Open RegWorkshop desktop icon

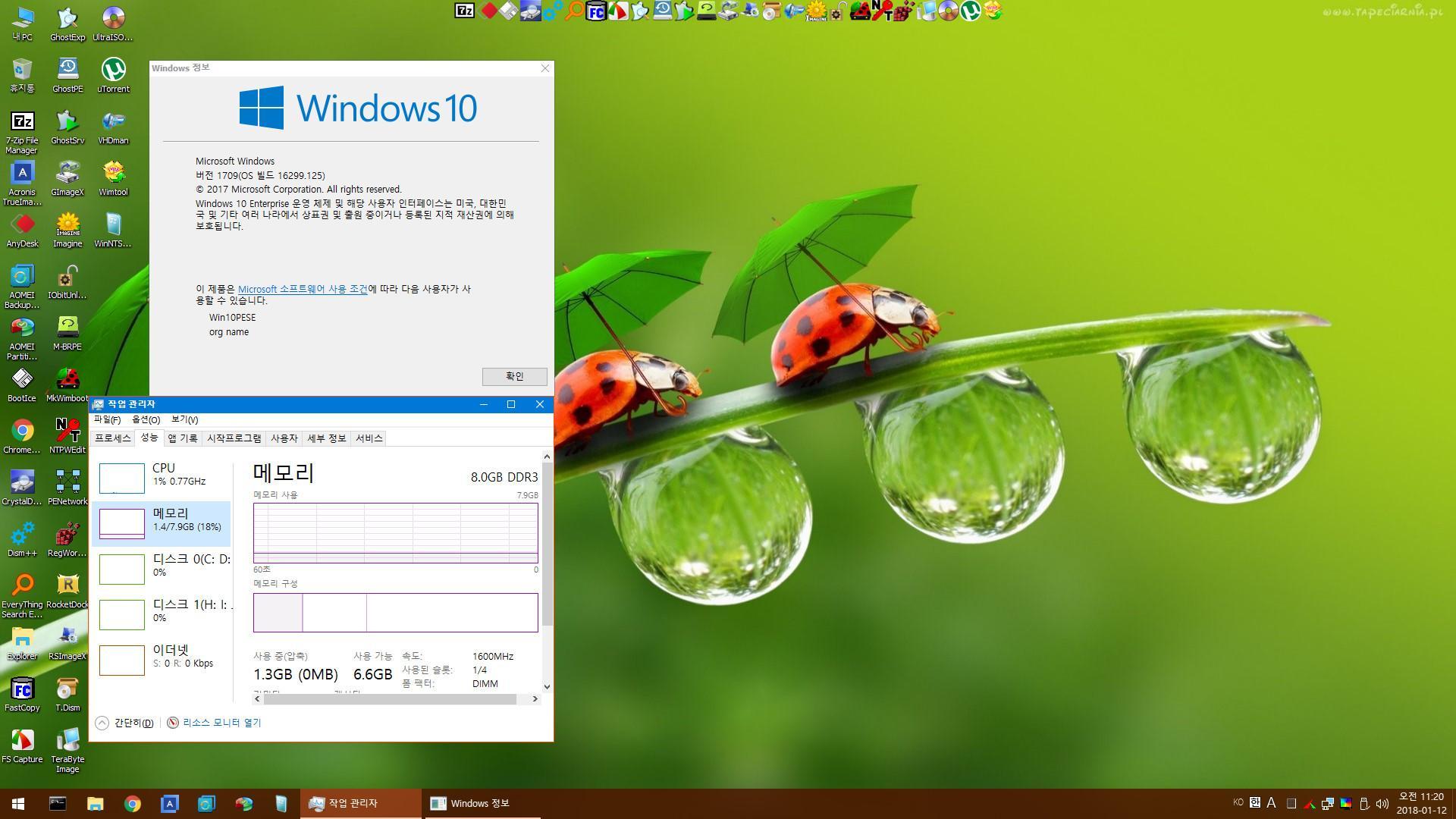67,539
